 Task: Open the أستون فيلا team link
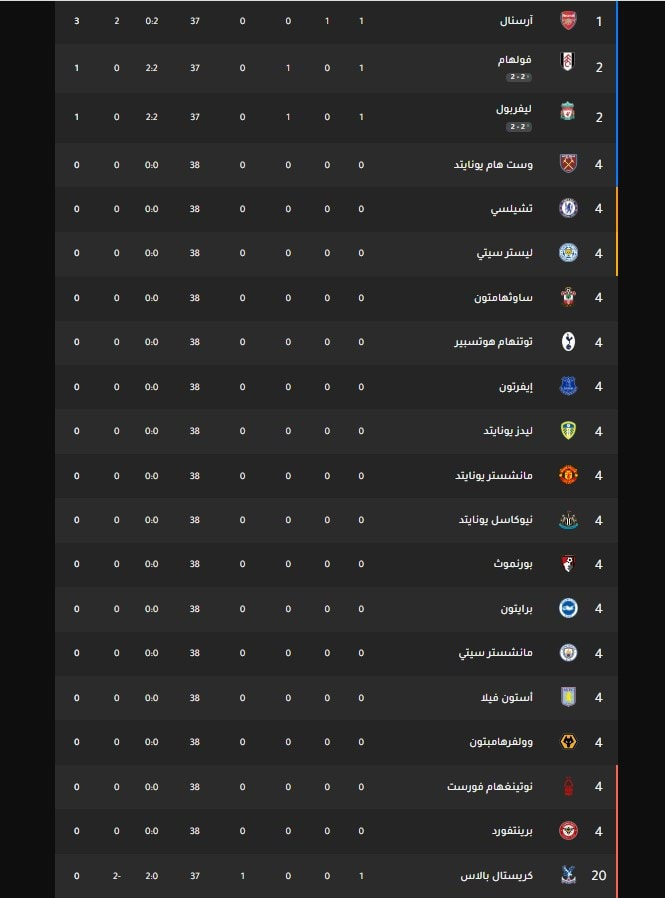coord(506,698)
